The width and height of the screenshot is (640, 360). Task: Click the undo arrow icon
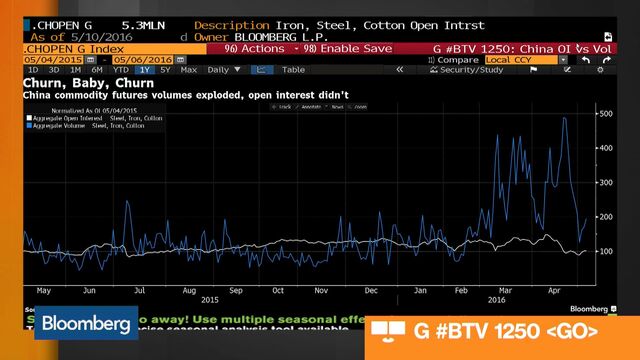coord(586,60)
